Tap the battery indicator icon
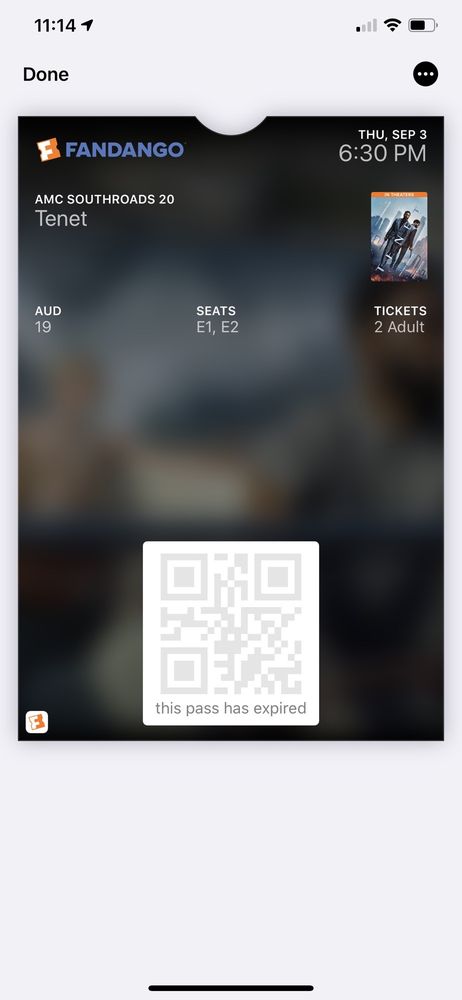Image resolution: width=462 pixels, height=1000 pixels. pos(422,26)
